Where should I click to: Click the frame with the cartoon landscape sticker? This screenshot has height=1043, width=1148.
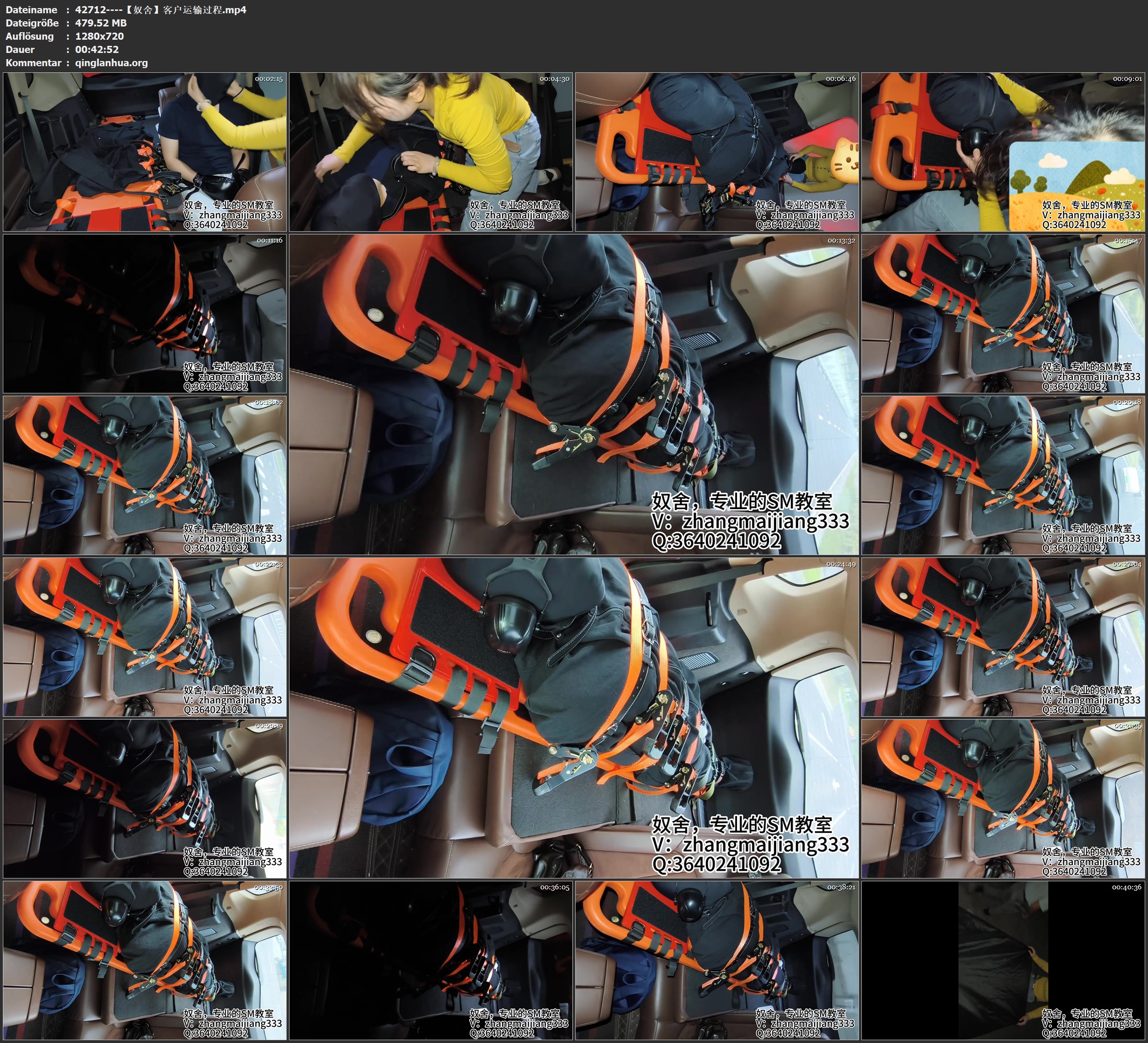pos(1003,152)
